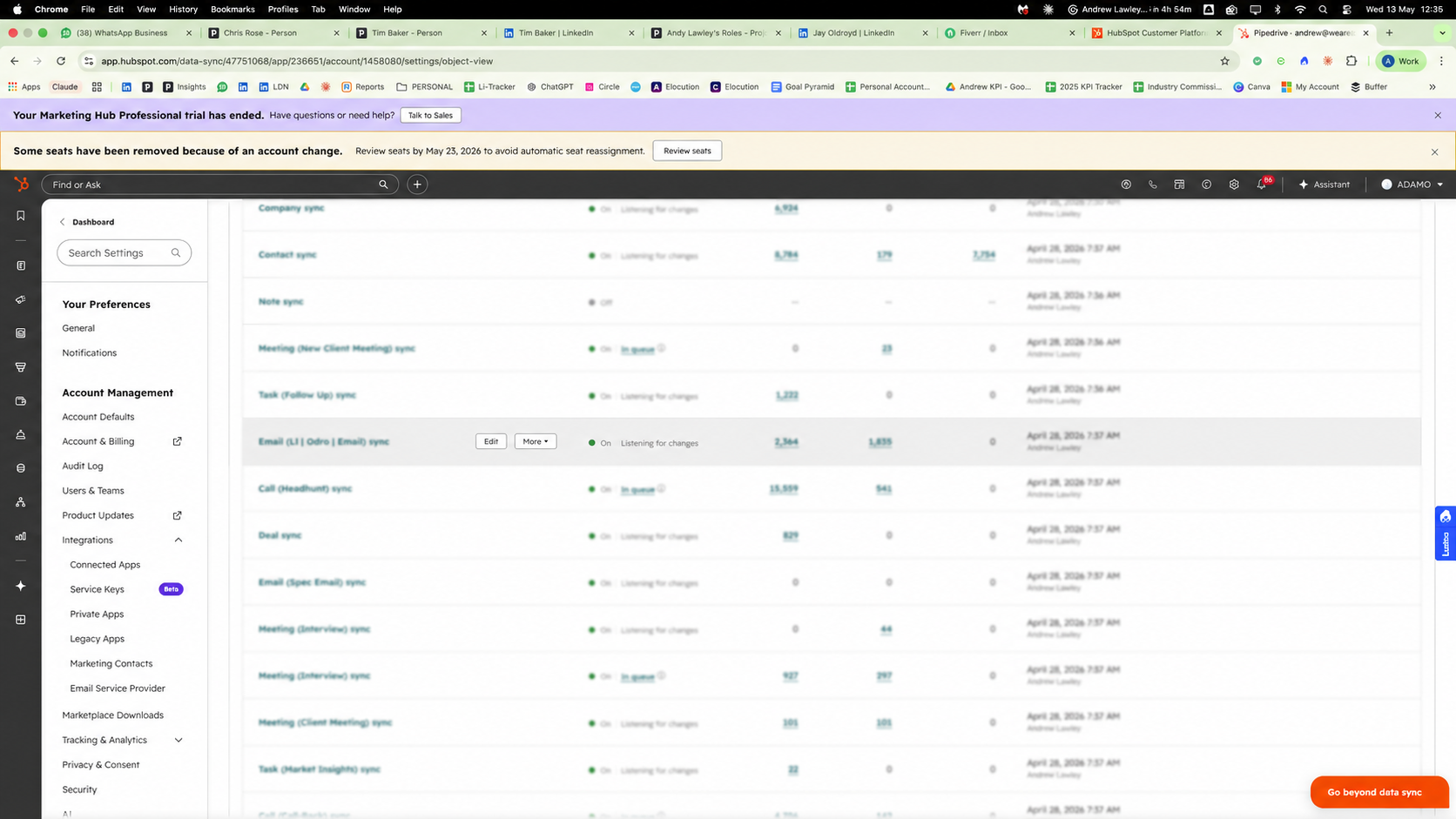Viewport: 1456px width, 819px height.
Task: Expand Tracking & Analytics section
Action: pos(179,741)
